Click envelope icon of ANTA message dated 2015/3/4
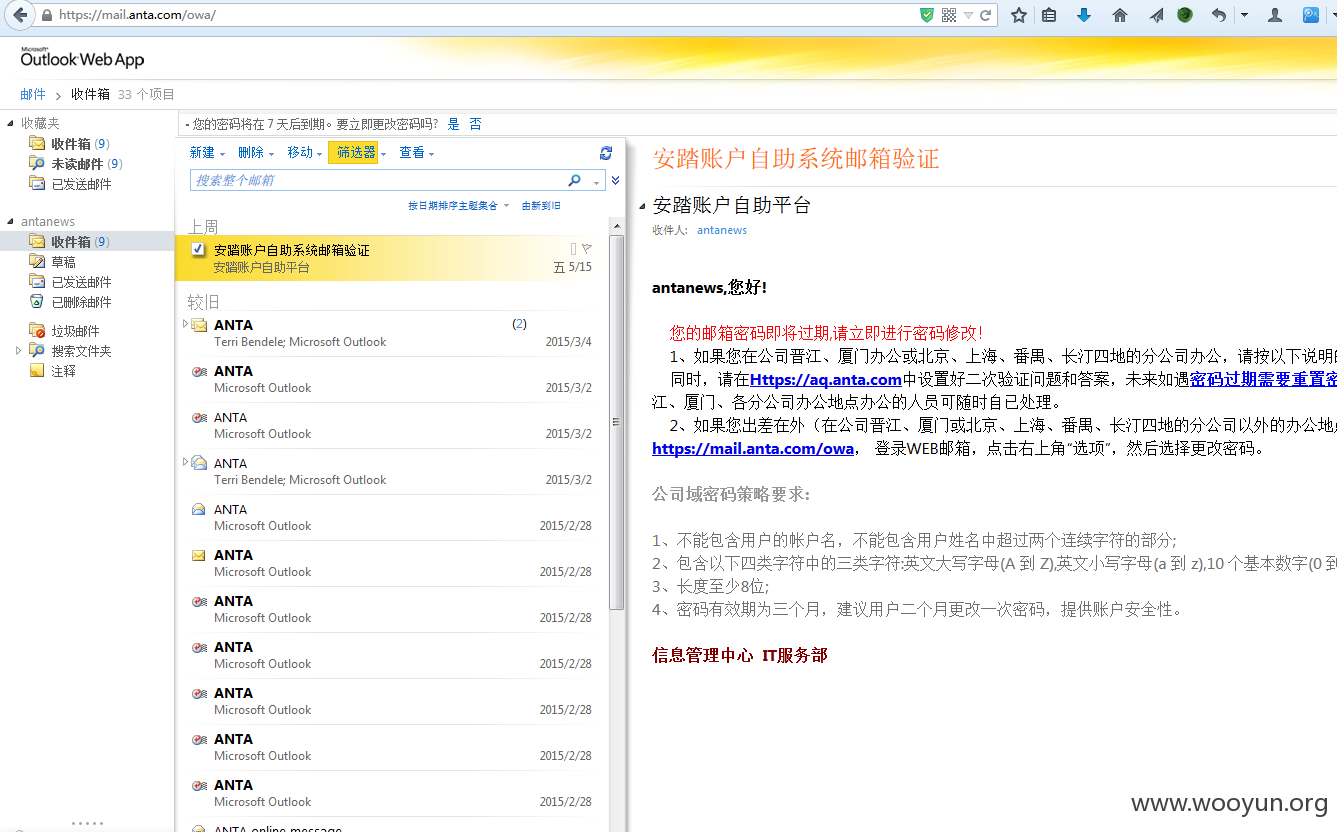 tap(200, 325)
